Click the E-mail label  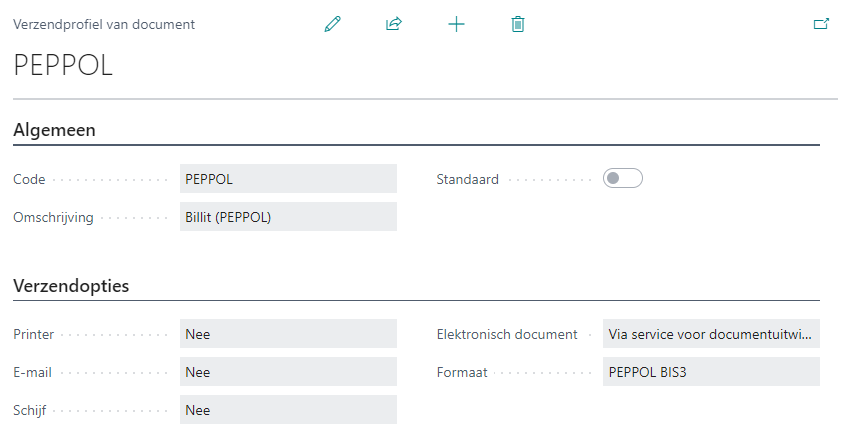point(32,372)
